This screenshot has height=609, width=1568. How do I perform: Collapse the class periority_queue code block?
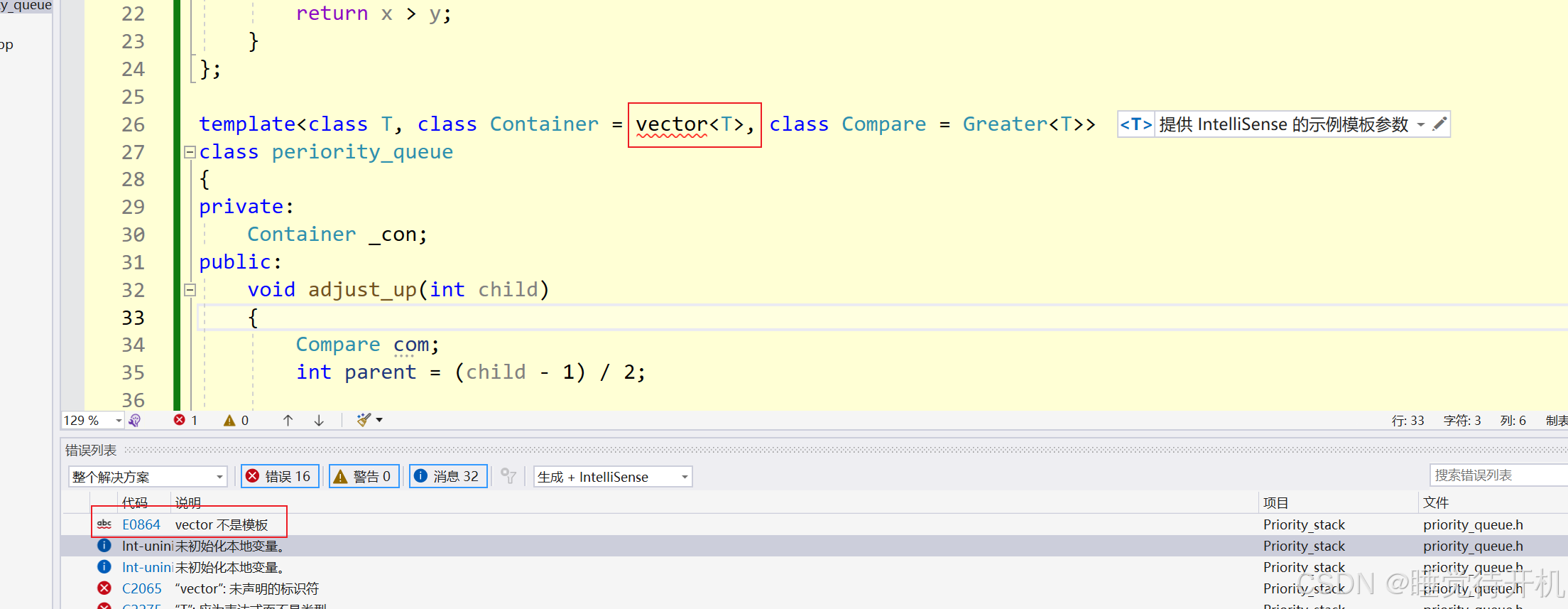(190, 152)
